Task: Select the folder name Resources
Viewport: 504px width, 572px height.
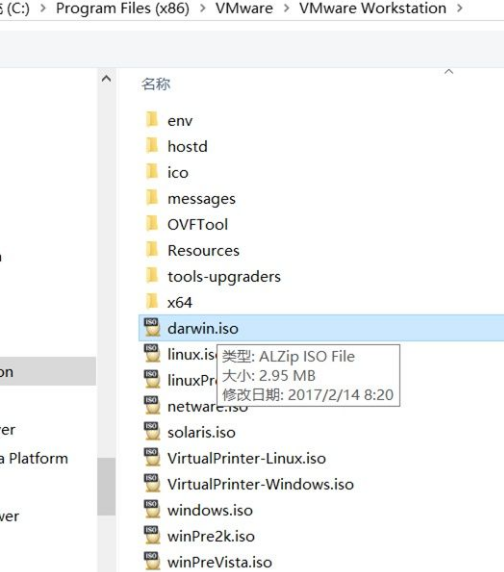Action: pyautogui.click(x=203, y=251)
